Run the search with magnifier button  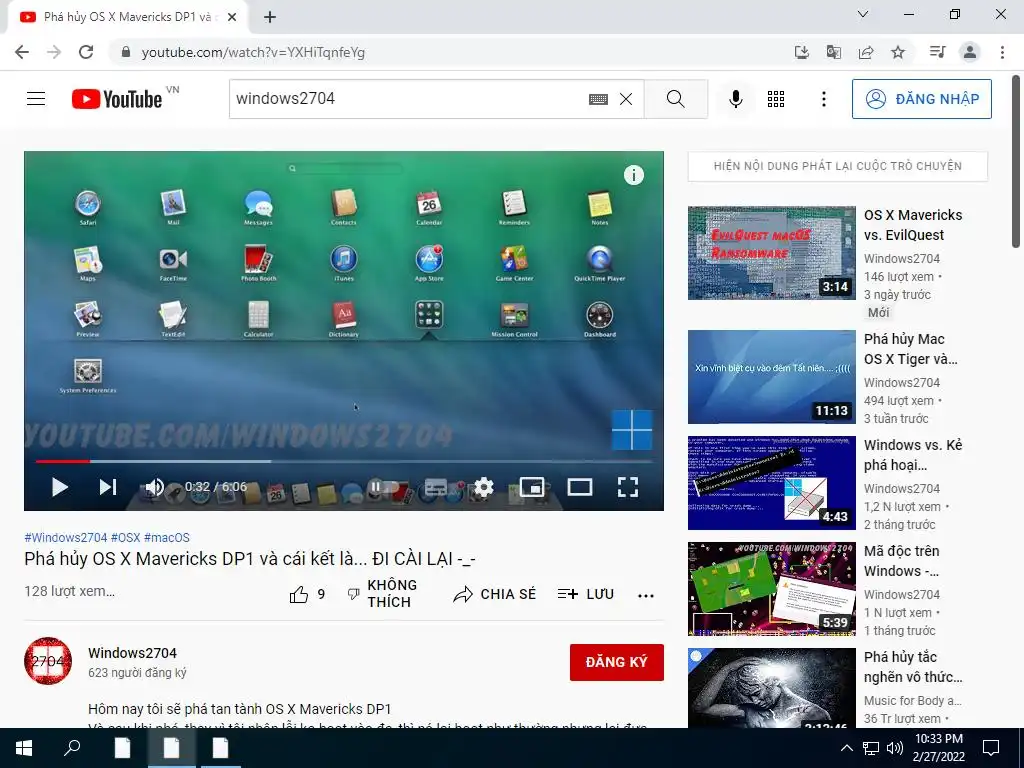pyautogui.click(x=676, y=99)
